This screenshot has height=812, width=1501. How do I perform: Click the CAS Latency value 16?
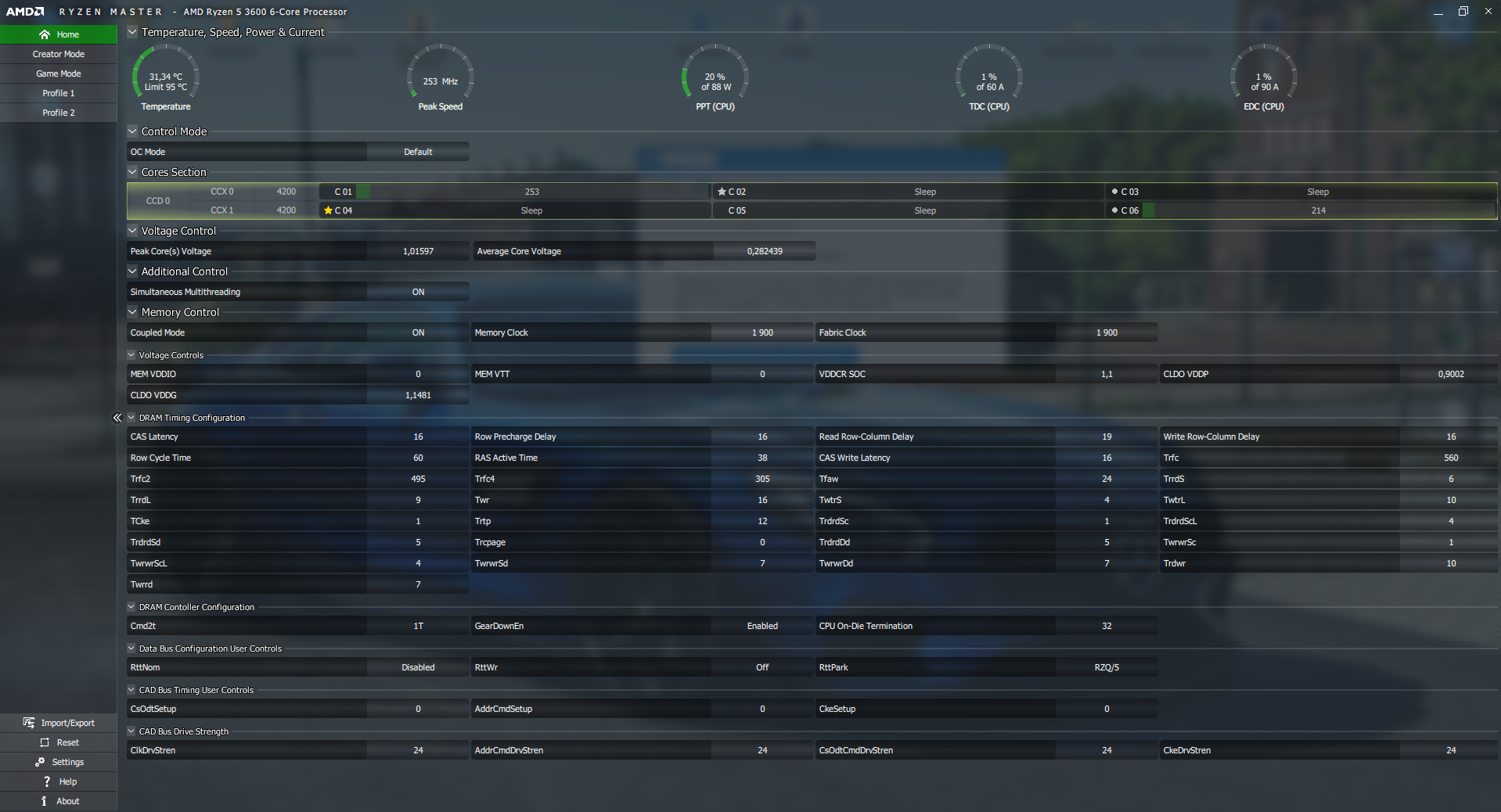pos(418,437)
